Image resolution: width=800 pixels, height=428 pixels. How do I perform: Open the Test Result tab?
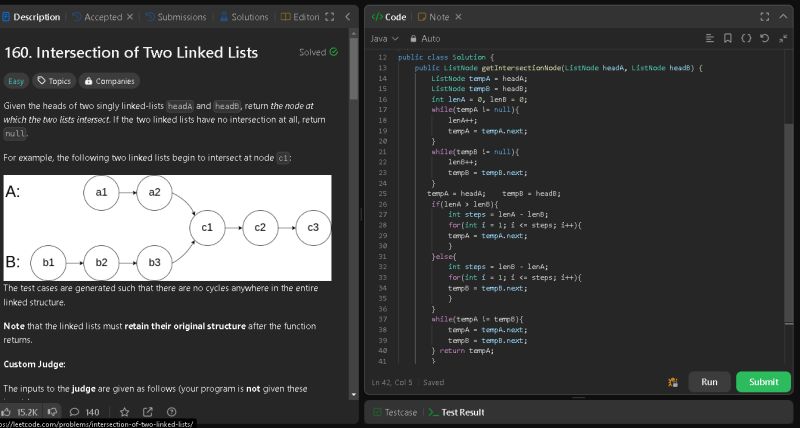(456, 412)
